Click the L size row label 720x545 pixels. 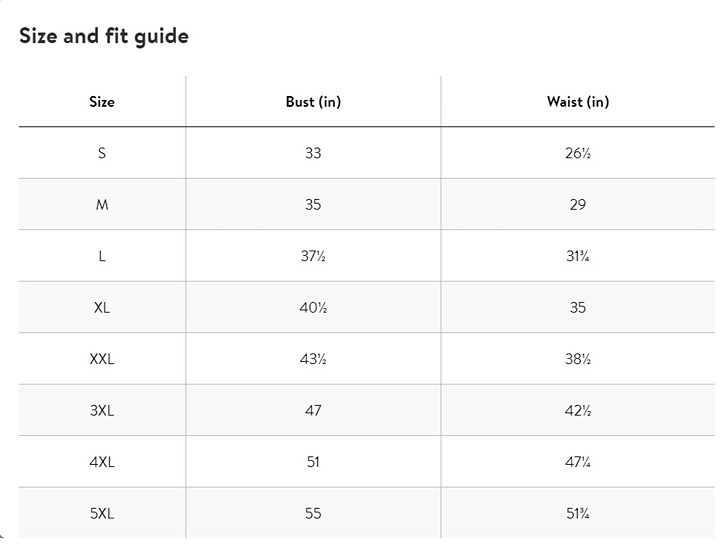click(102, 256)
